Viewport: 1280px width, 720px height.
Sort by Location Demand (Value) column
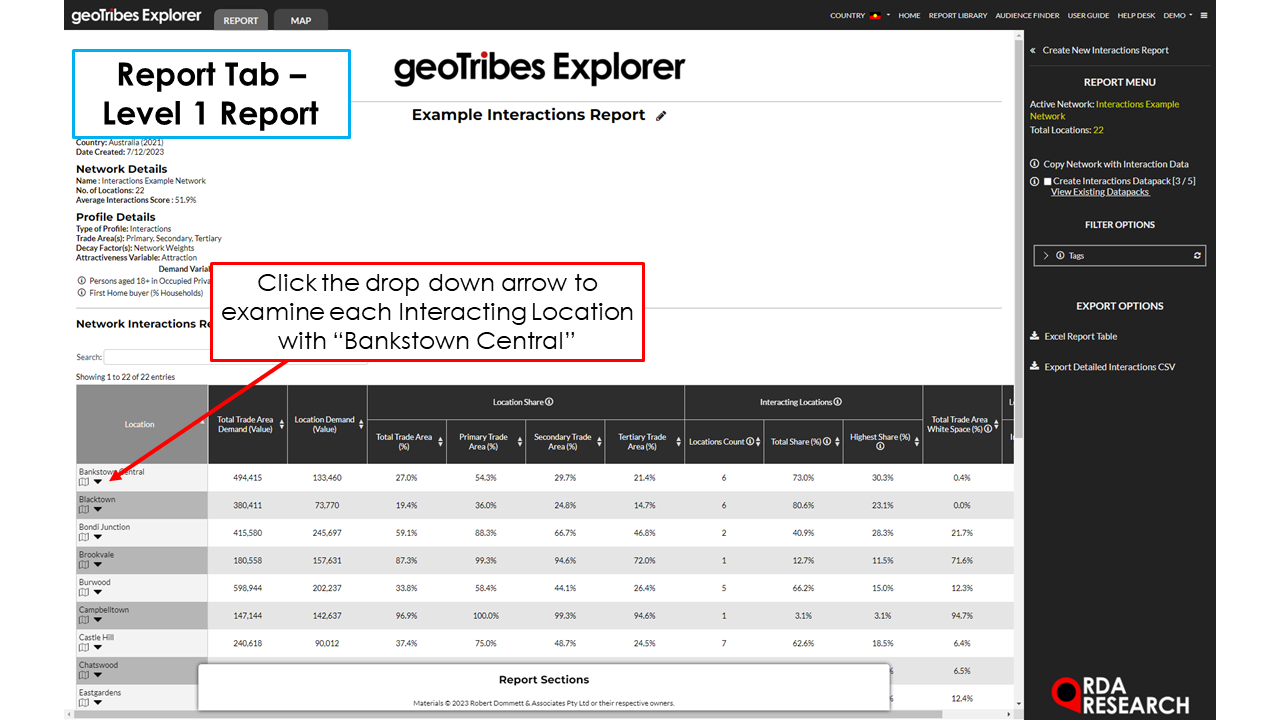coord(327,424)
